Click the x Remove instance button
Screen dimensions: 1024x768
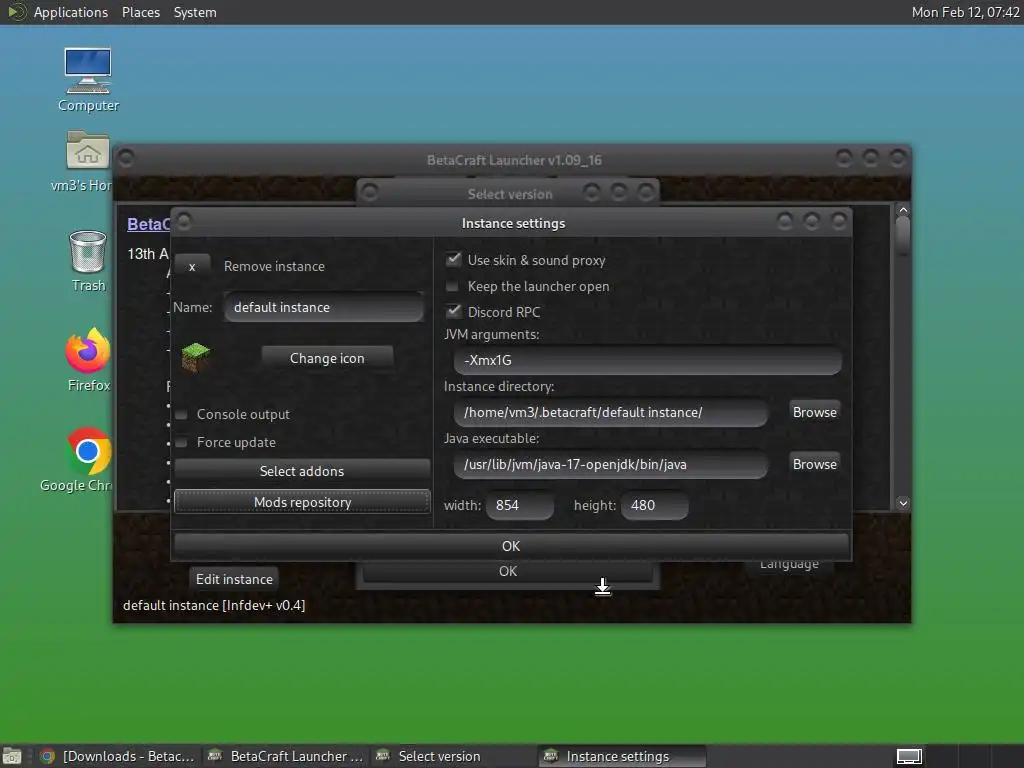[x=192, y=266]
